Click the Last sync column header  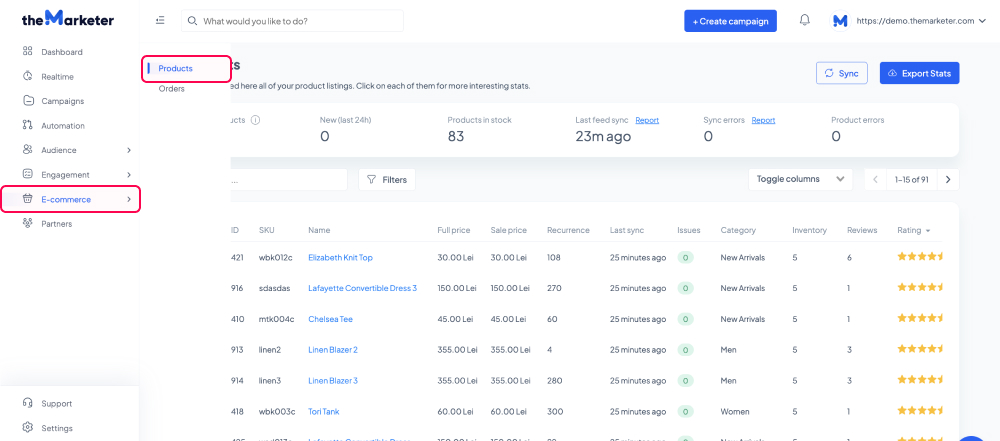pos(626,230)
